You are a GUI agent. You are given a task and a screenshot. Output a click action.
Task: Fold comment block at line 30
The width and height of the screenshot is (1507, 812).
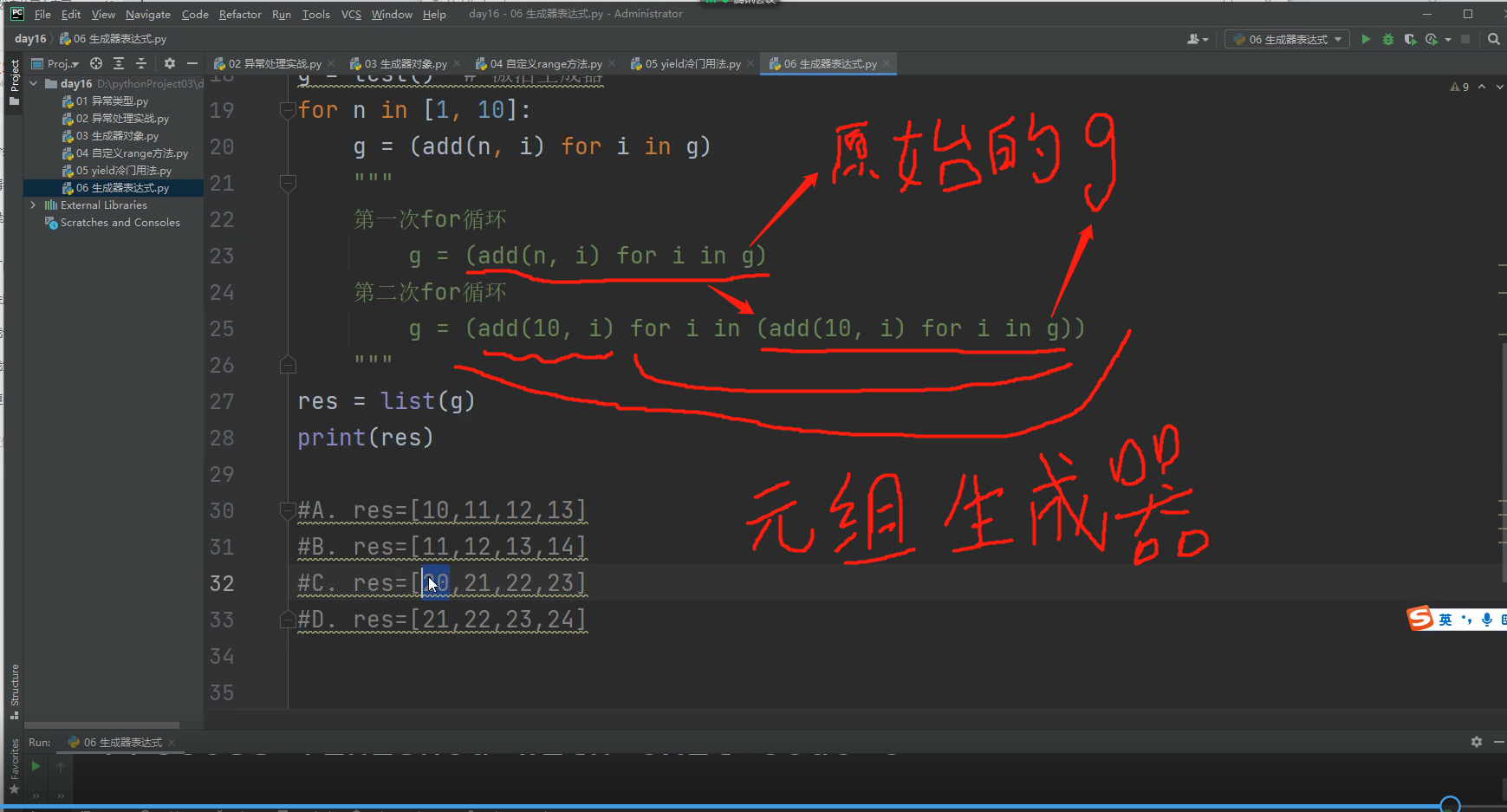pos(288,510)
